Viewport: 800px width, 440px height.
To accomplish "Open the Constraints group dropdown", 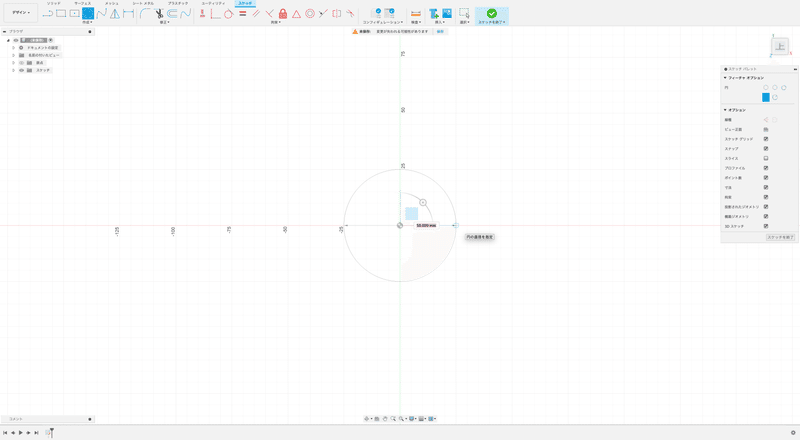I will point(276,22).
